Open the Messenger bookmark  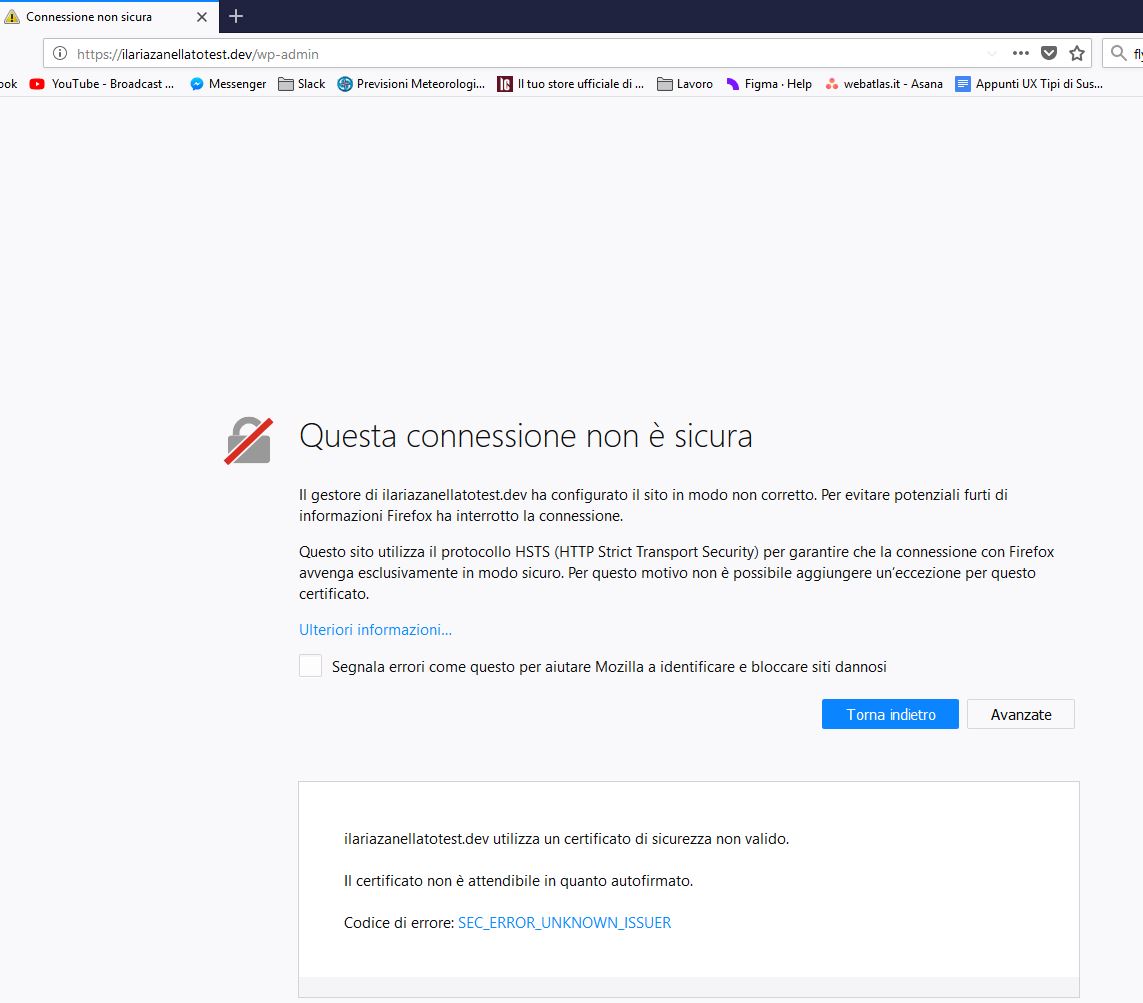point(228,84)
